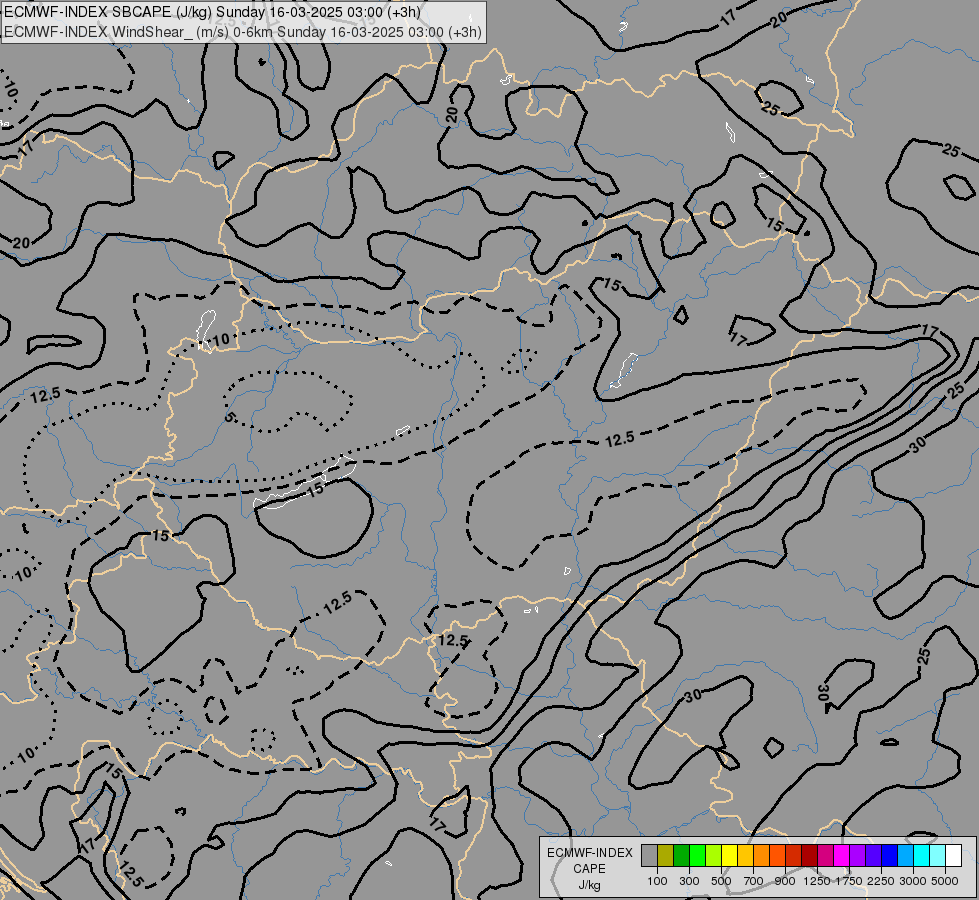The height and width of the screenshot is (900, 979).
Task: Select the white legend swatch
Action: coord(953,855)
